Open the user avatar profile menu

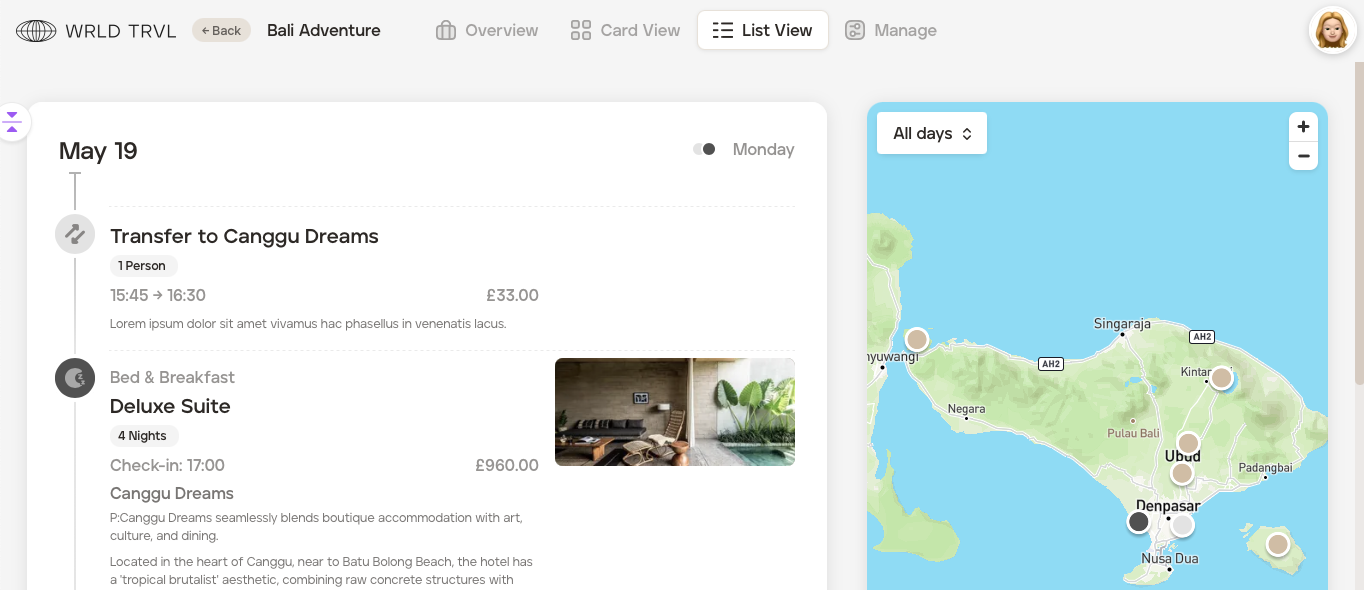coord(1332,30)
